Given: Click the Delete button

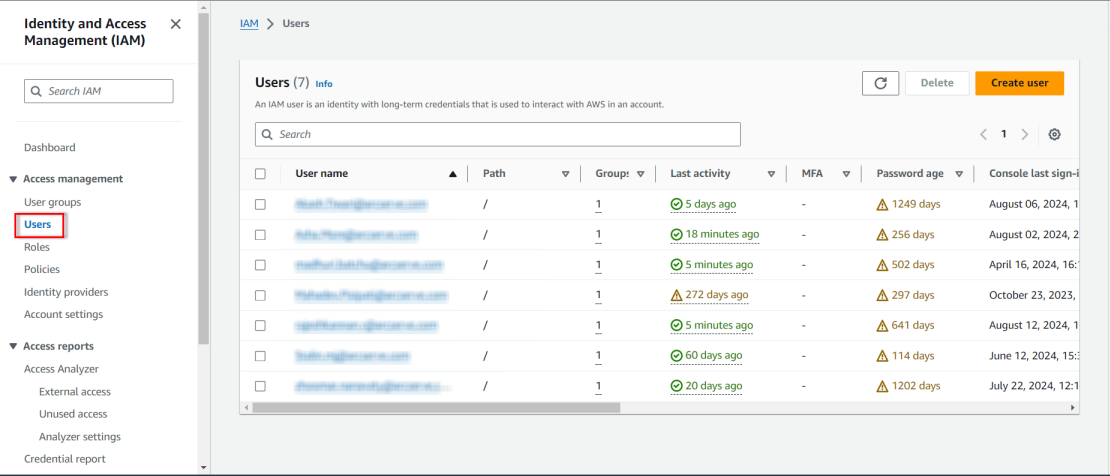Looking at the screenshot, I should click(937, 83).
